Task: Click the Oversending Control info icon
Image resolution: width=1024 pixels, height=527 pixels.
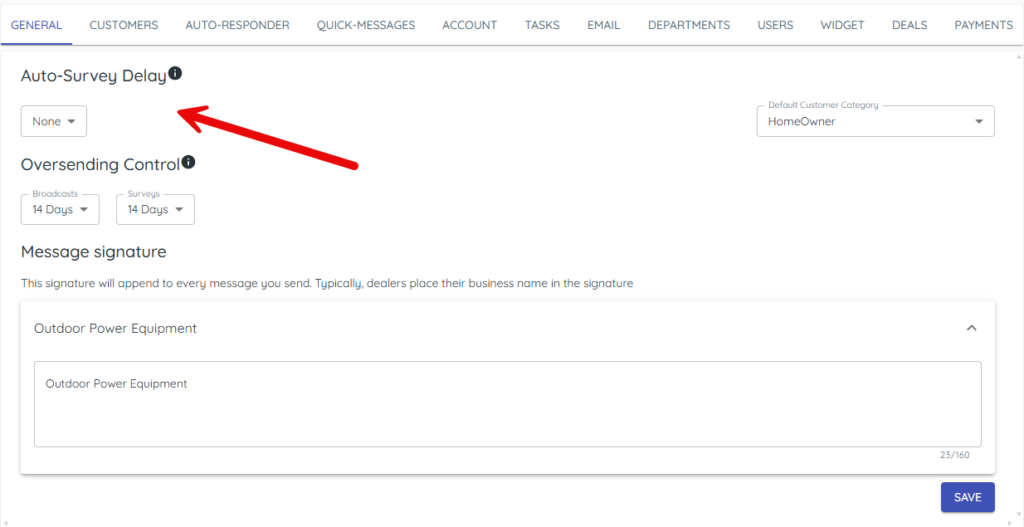Action: [x=188, y=162]
